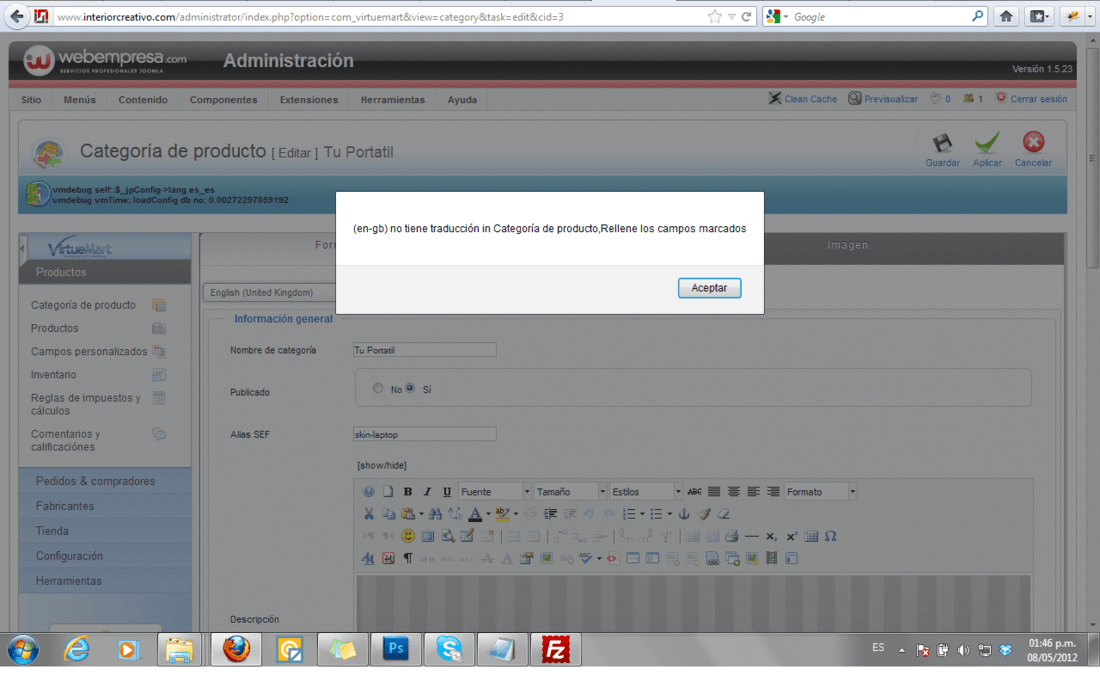Viewport: 1100px width, 688px height.
Task: Open FileZilla from the taskbar
Action: pos(555,649)
